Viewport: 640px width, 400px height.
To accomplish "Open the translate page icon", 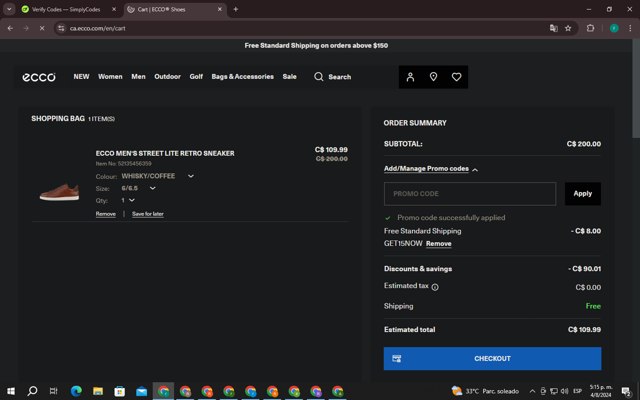I will [553, 28].
